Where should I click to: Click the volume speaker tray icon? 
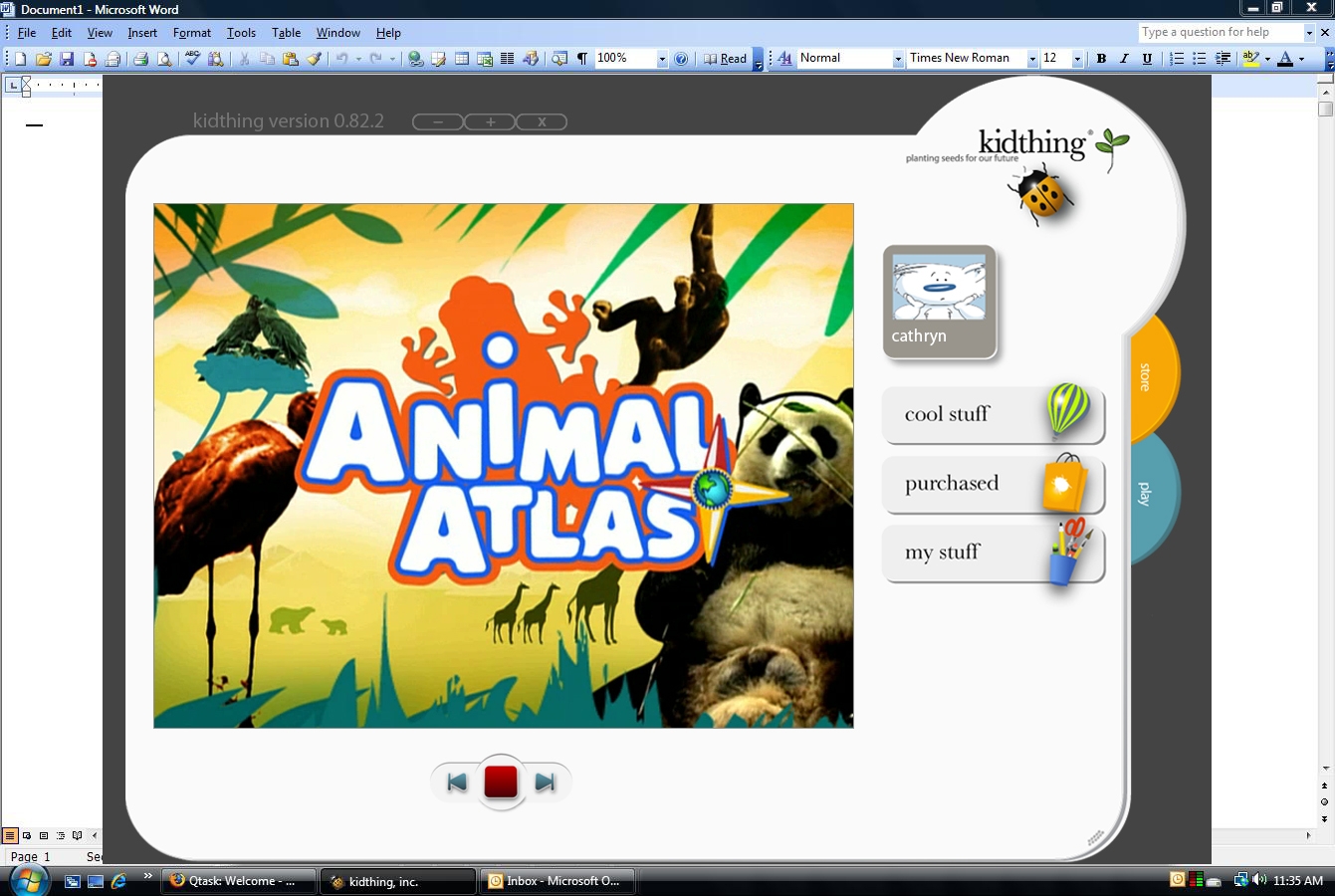tap(1259, 880)
